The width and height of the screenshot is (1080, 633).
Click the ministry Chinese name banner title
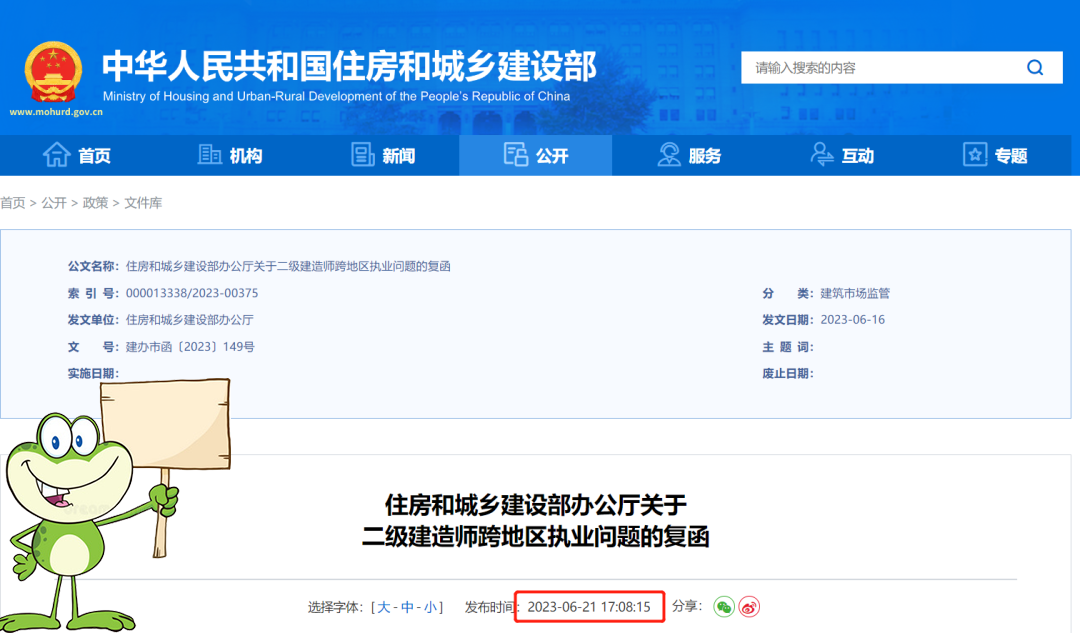tap(349, 66)
